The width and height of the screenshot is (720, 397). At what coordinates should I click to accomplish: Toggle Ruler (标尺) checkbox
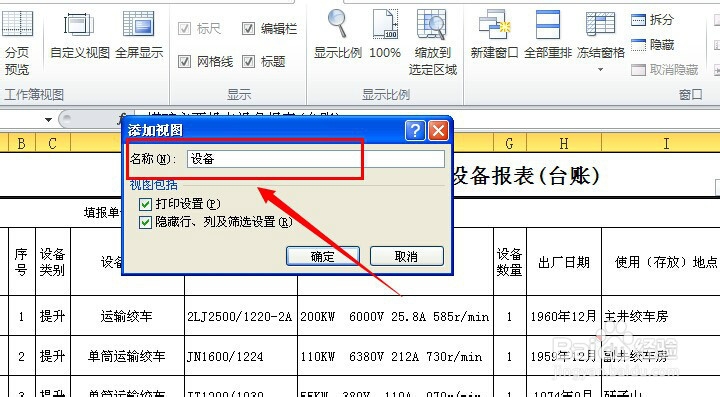[185, 29]
